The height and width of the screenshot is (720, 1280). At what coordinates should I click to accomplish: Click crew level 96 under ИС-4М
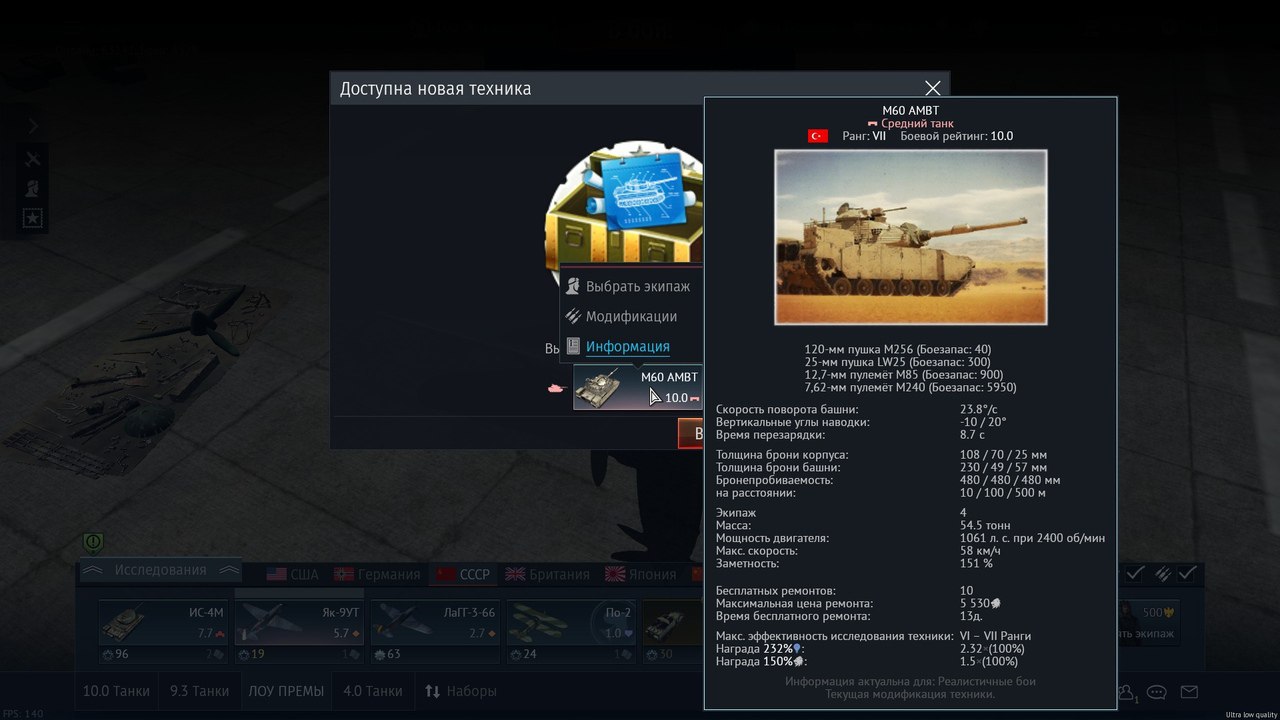(116, 655)
